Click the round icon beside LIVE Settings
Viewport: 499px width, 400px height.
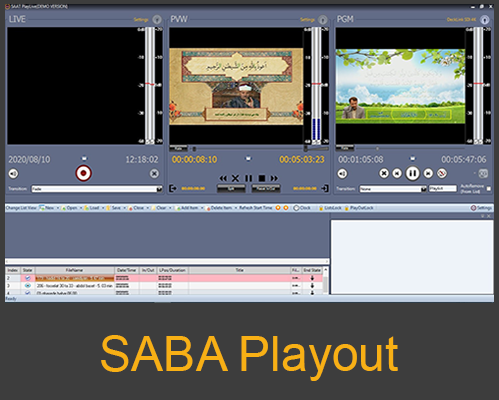[157, 20]
